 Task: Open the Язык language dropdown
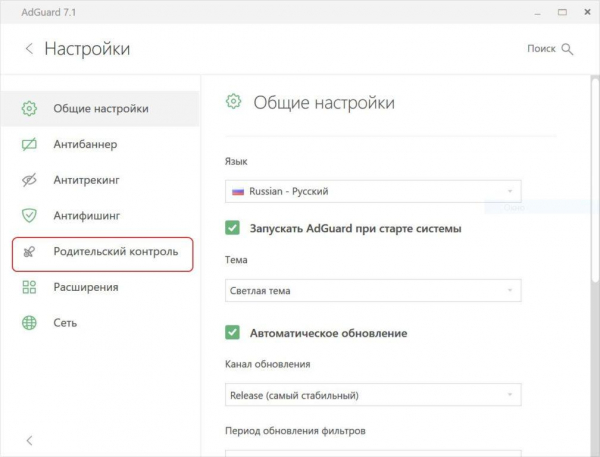click(x=373, y=191)
